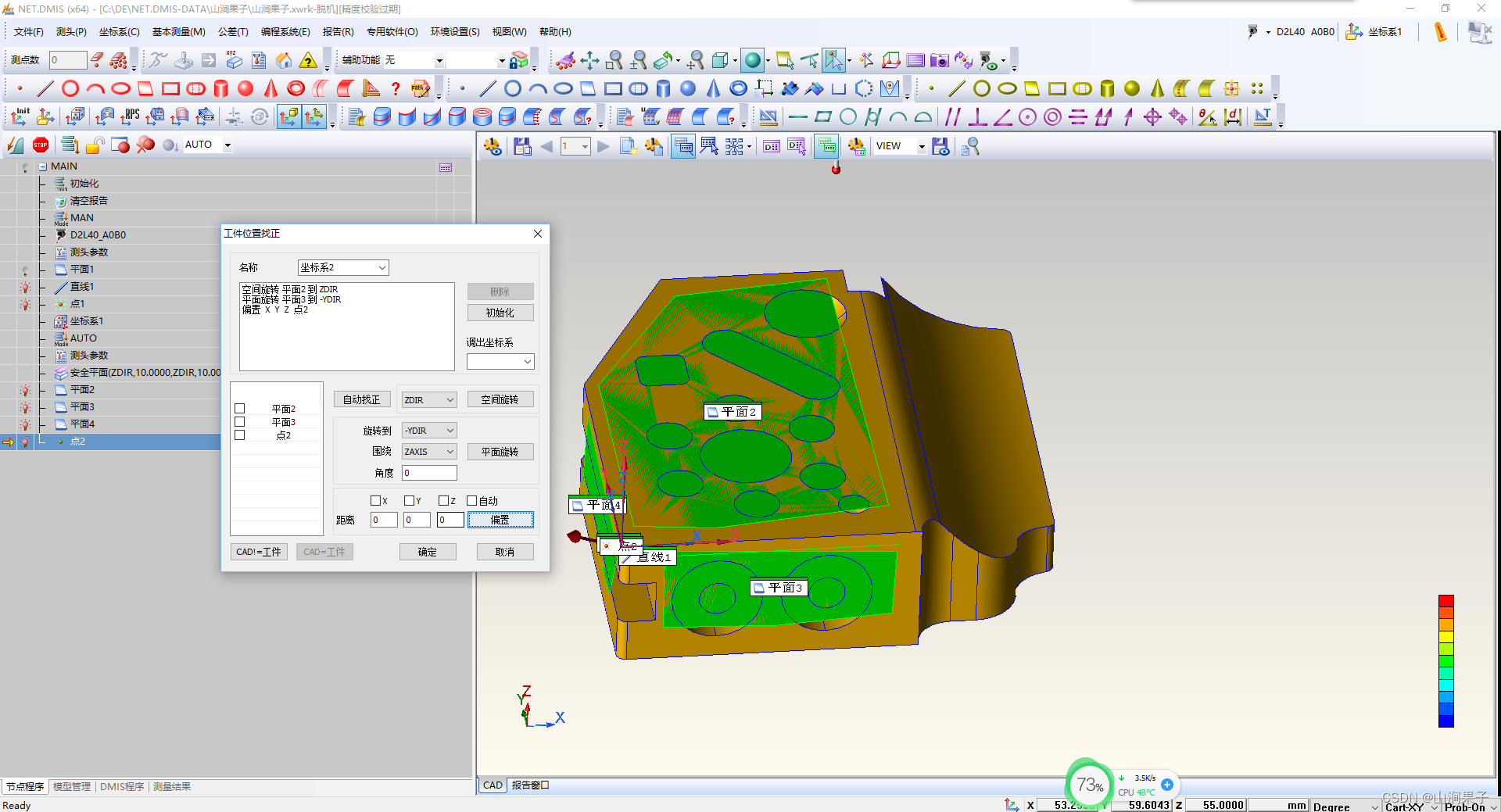This screenshot has height=812, width=1501.
Task: Open the 基本测量(M) menu
Action: 178,32
